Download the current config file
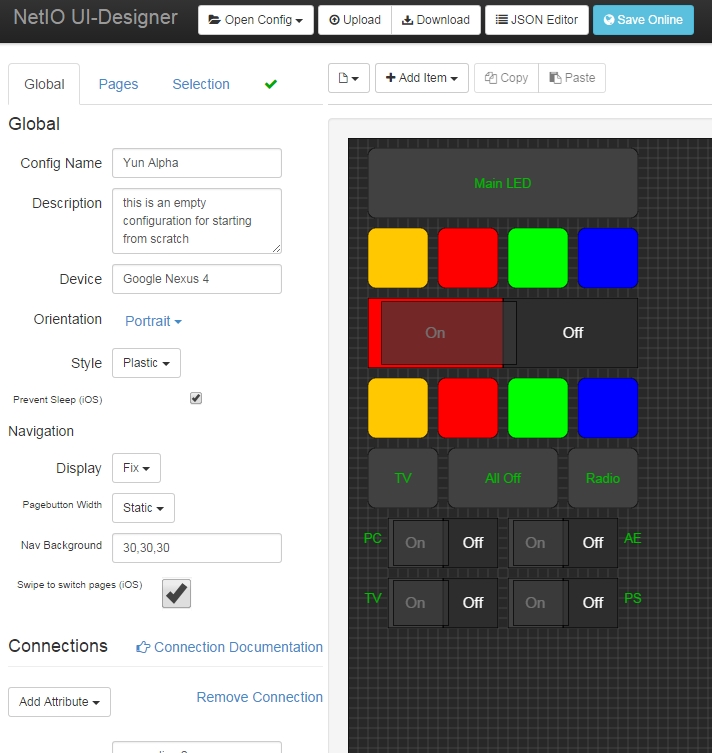The image size is (712, 753). click(436, 20)
